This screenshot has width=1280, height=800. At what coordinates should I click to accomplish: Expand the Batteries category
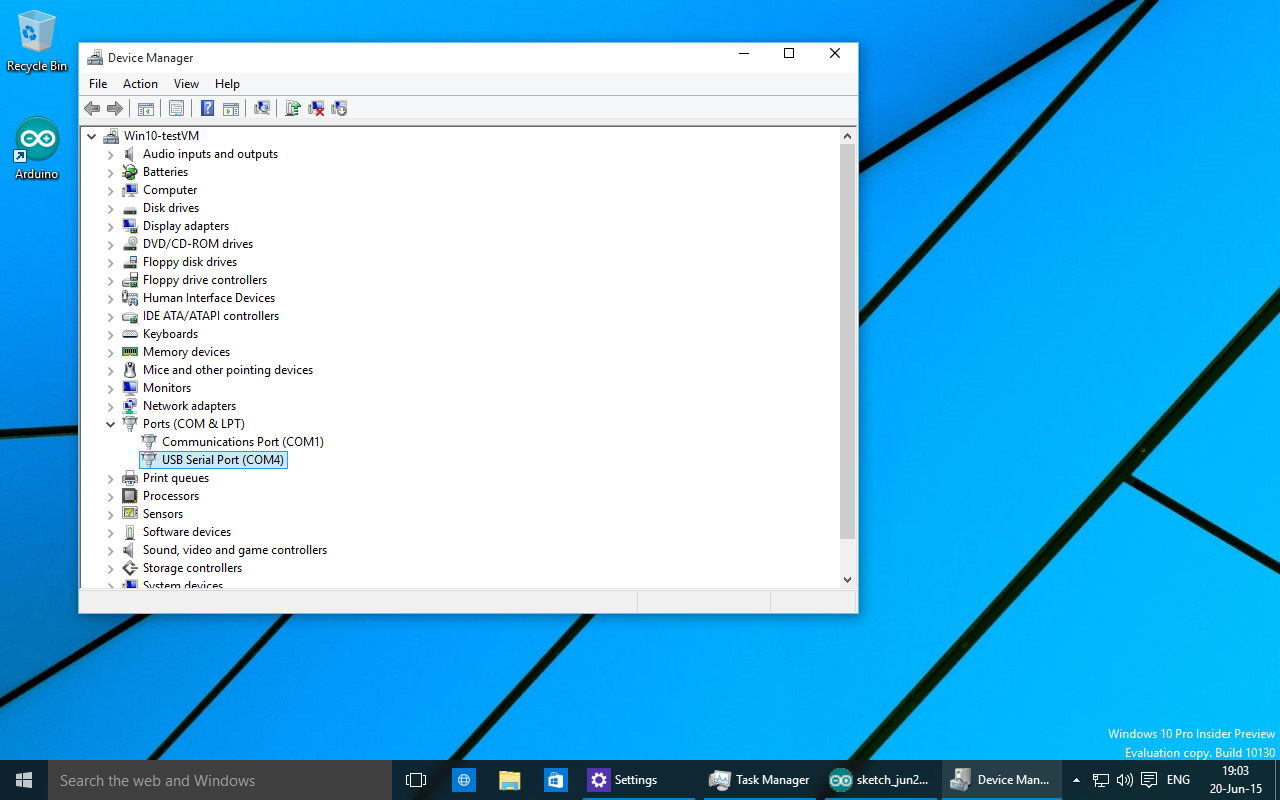(111, 172)
